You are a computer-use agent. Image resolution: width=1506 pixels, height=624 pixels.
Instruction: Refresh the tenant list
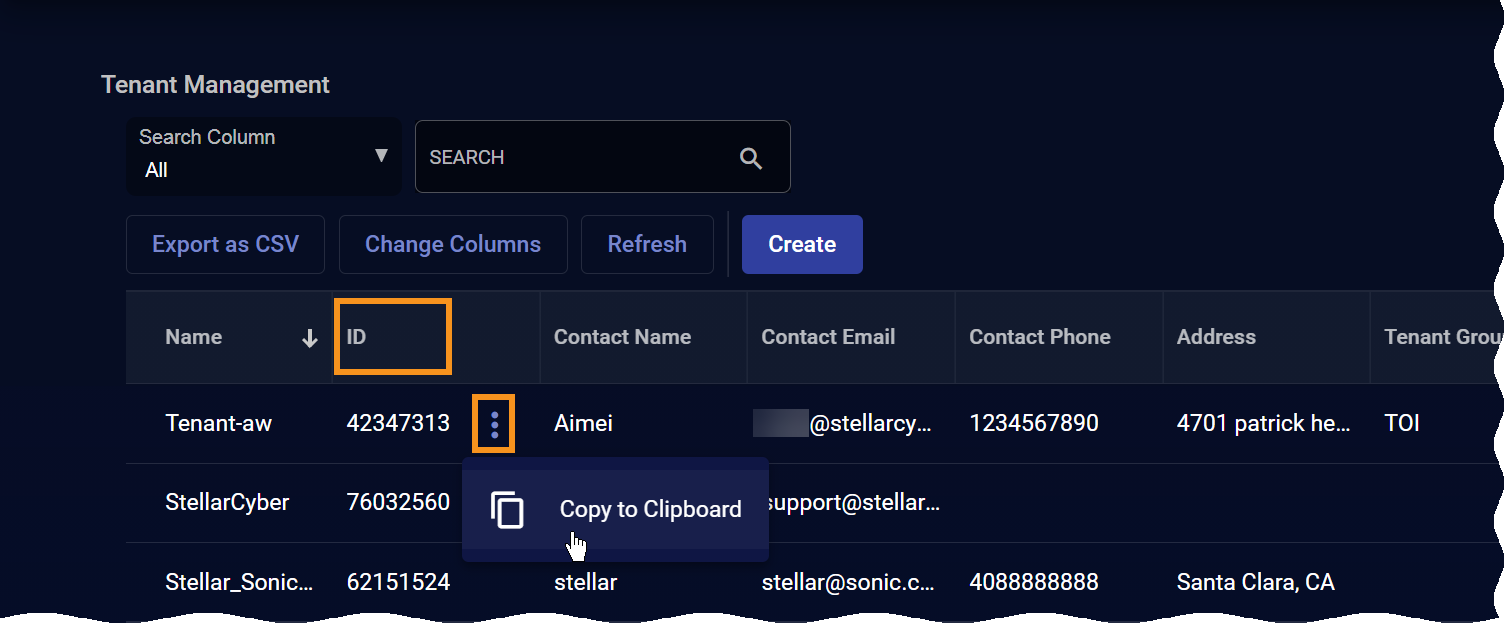[647, 245]
